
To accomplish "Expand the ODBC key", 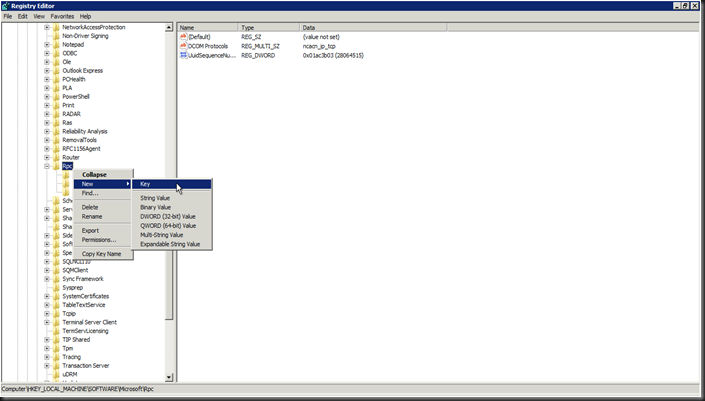I will coord(47,53).
